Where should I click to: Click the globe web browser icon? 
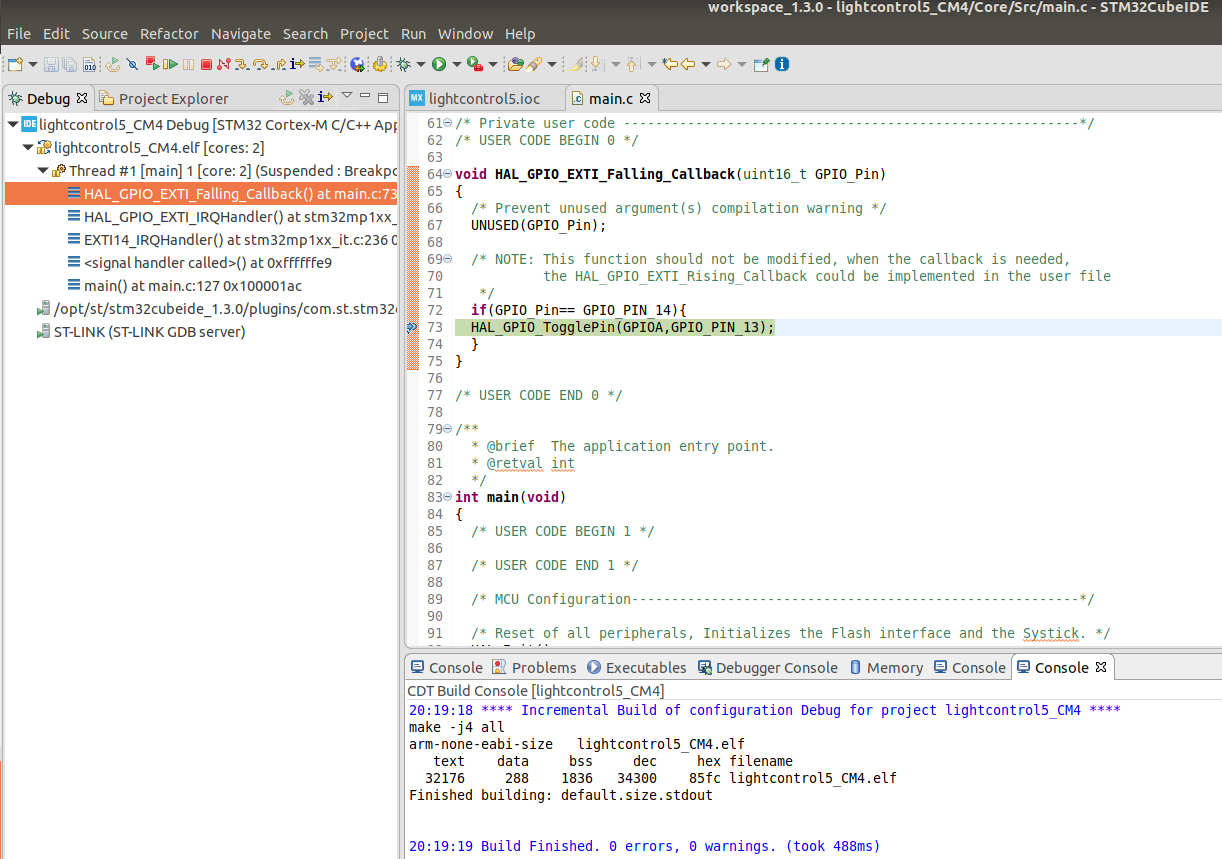357,64
